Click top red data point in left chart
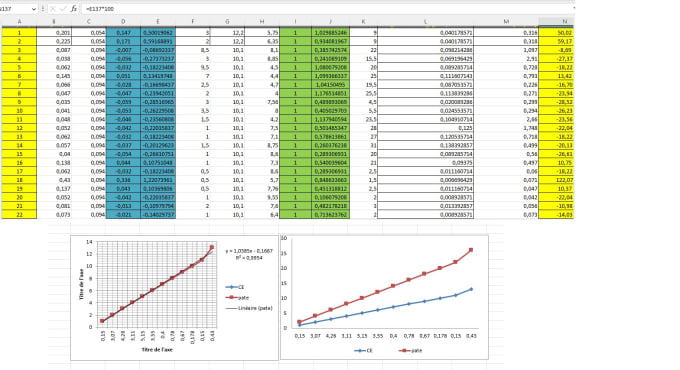The height and width of the screenshot is (370, 680). 212,247
